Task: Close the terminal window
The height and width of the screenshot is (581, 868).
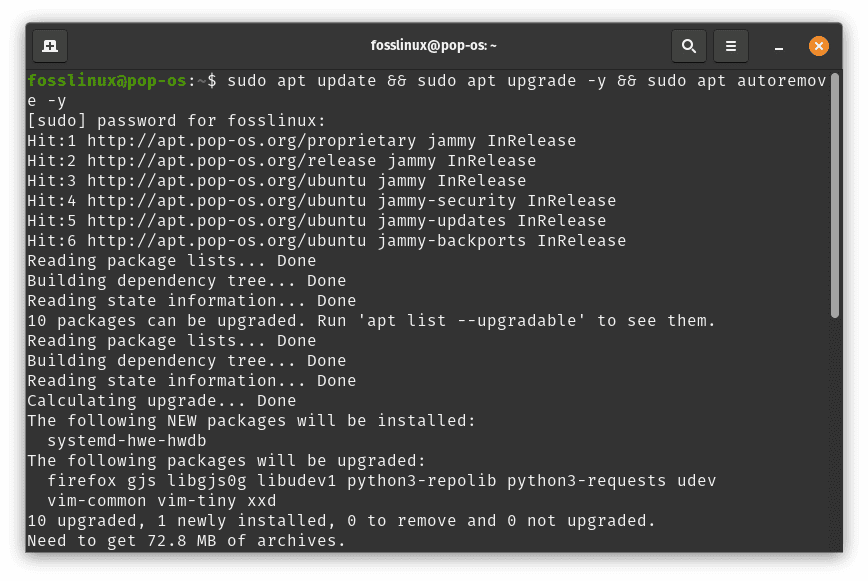Action: 818,46
